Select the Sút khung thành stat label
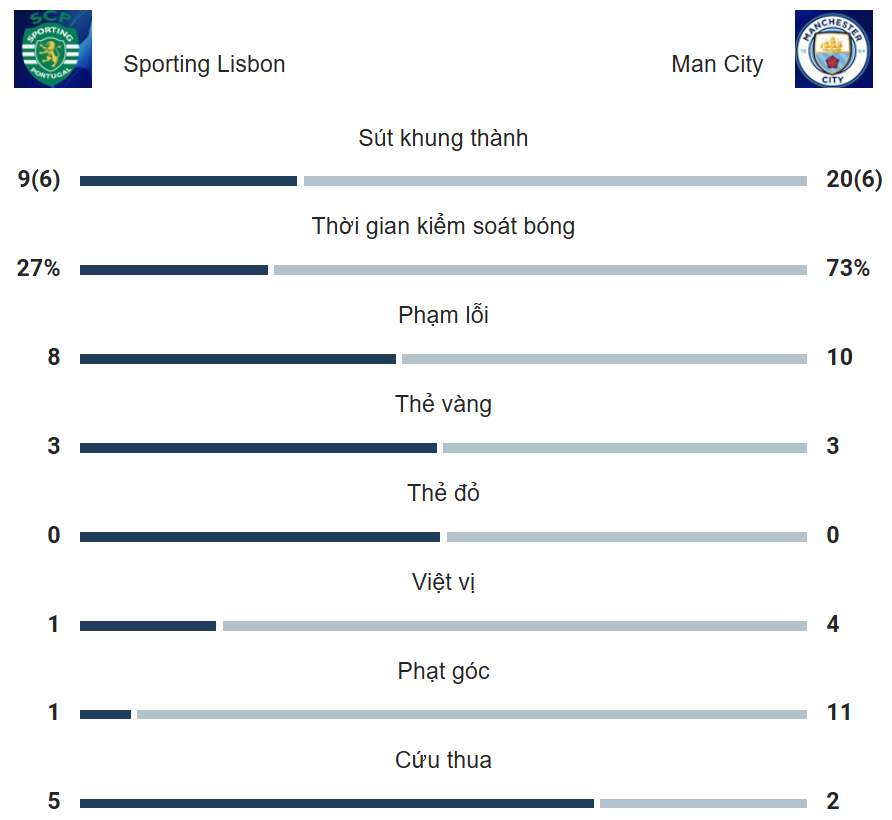892x820 pixels. pyautogui.click(x=443, y=138)
